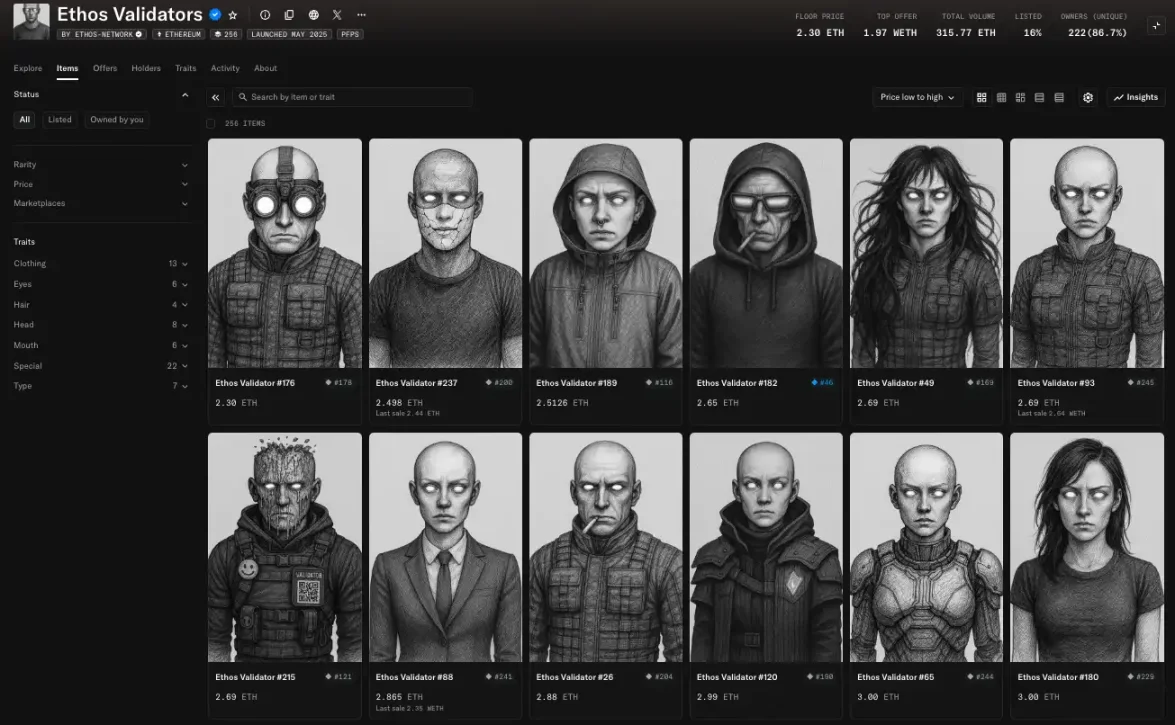
Task: Collapse the filter sidebar with double chevron
Action: click(x=216, y=97)
